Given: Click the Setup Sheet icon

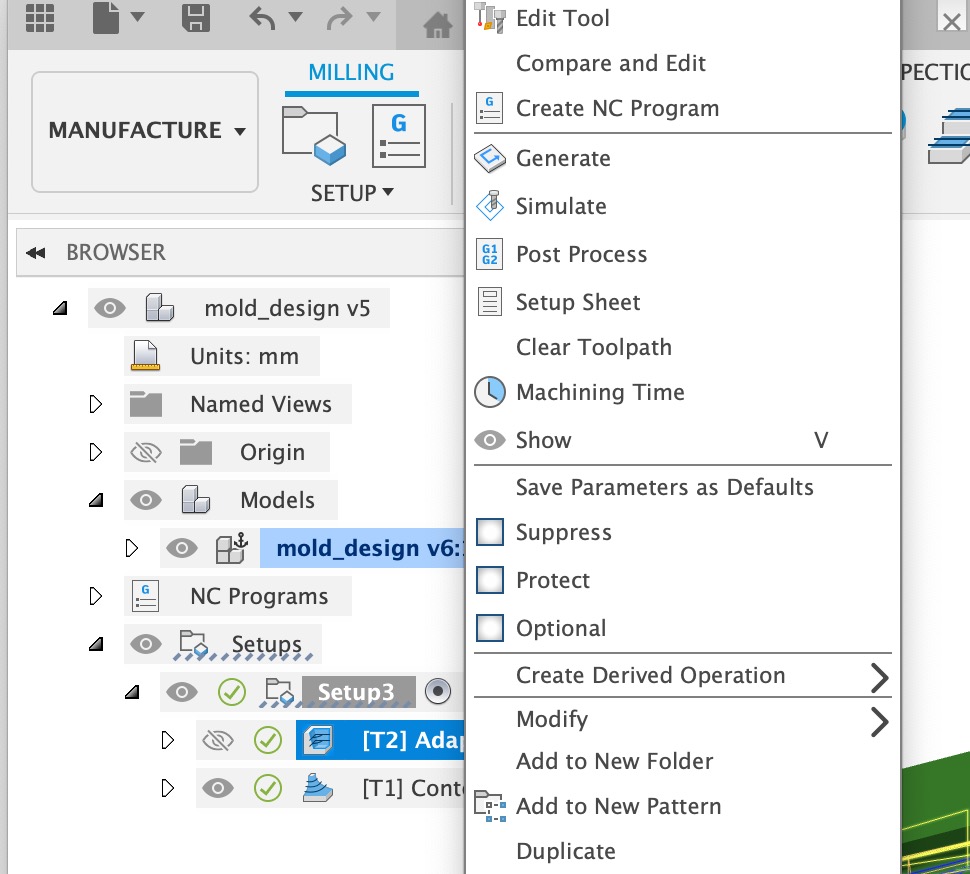Looking at the screenshot, I should 489,302.
